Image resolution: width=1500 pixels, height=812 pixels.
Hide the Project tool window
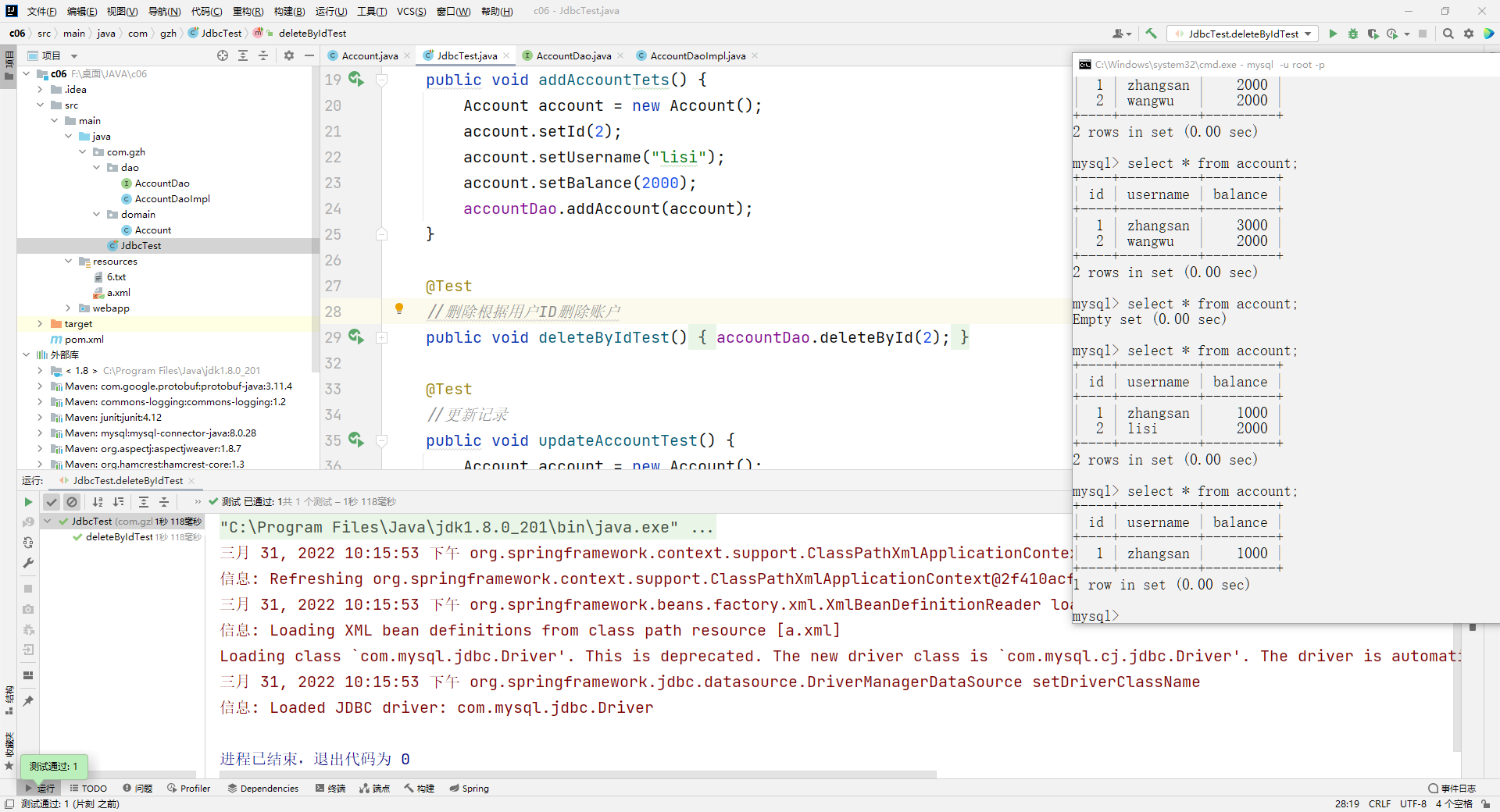coord(309,55)
